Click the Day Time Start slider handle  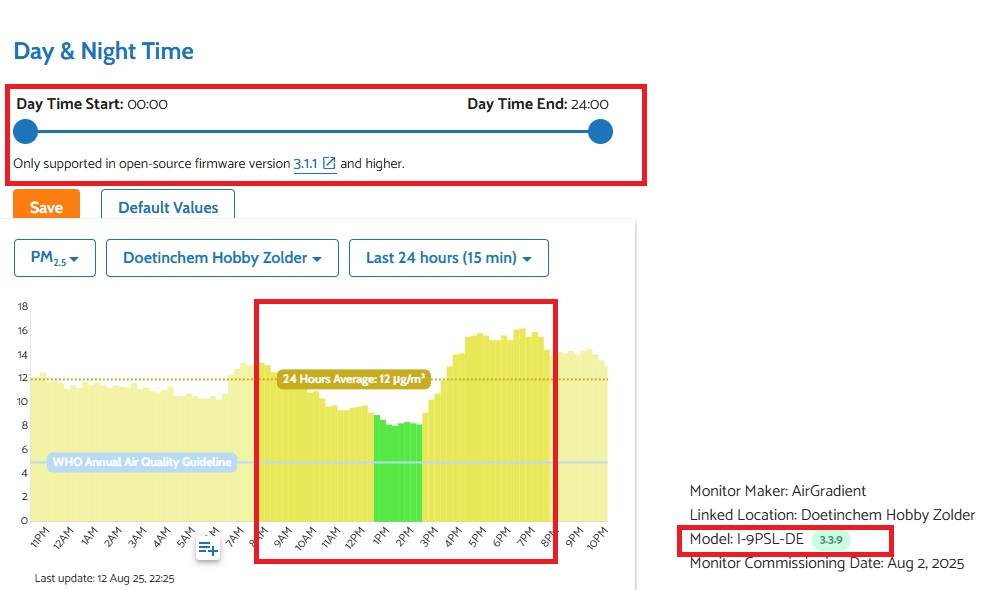click(26, 132)
